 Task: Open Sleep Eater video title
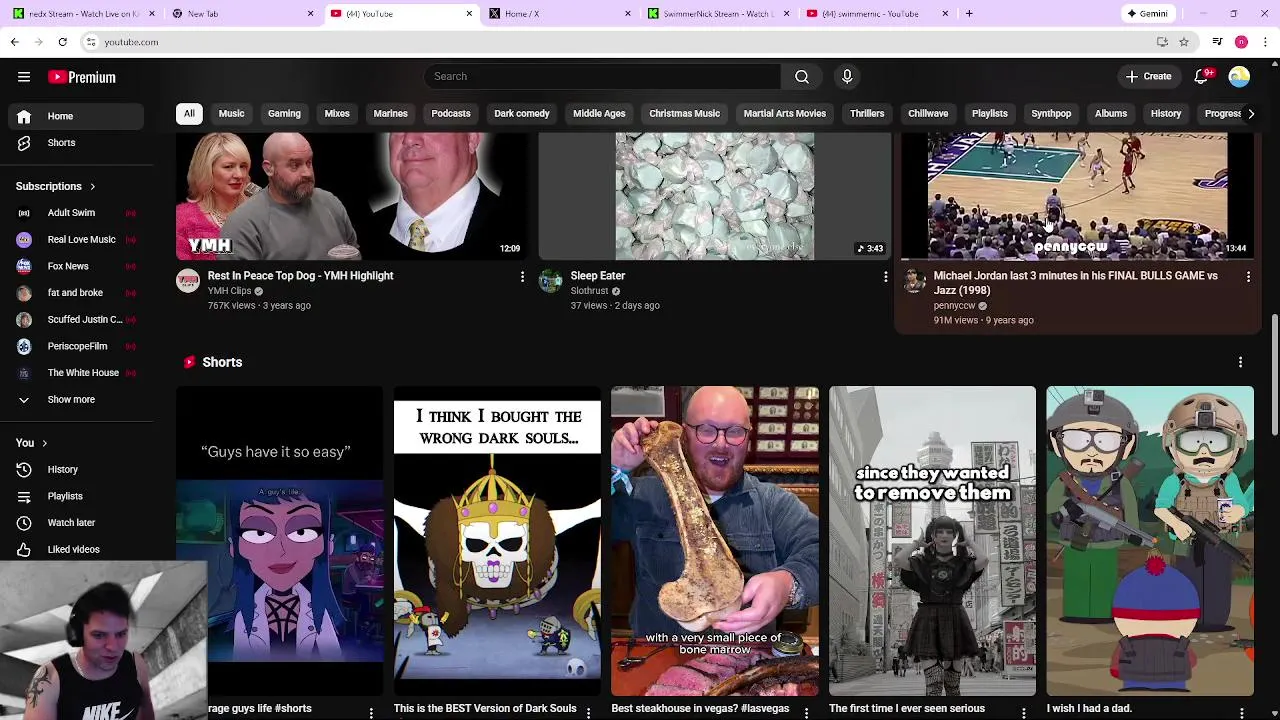tap(597, 276)
